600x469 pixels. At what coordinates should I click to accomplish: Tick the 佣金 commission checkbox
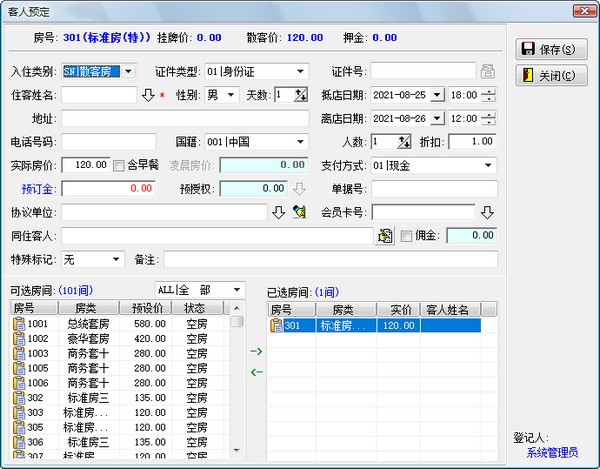(406, 236)
